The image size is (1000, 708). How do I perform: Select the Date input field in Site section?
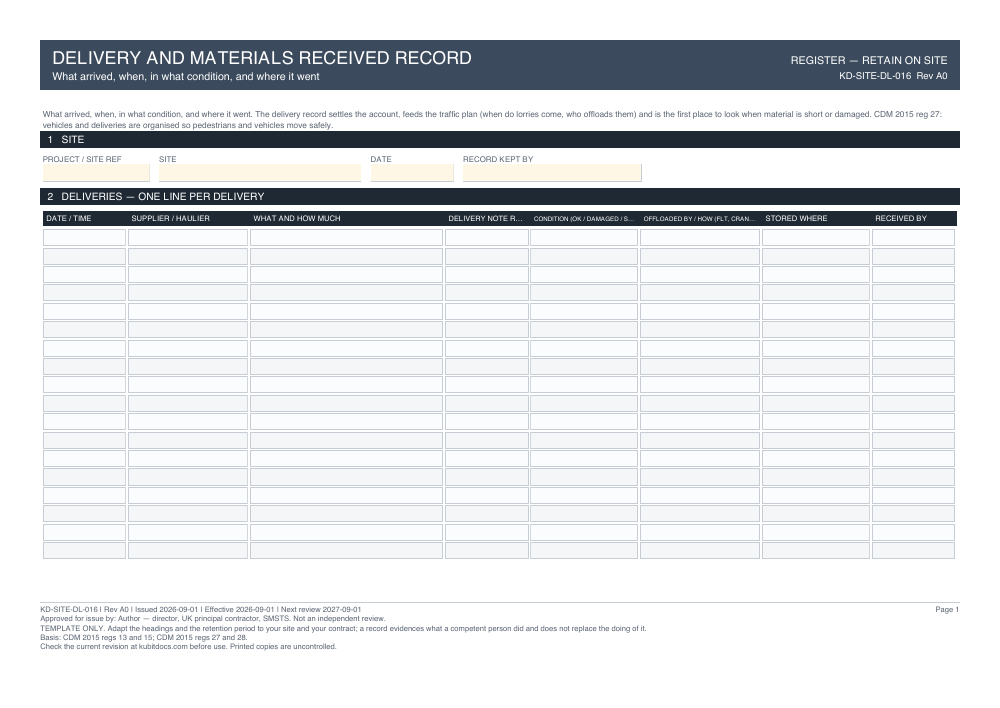click(412, 173)
